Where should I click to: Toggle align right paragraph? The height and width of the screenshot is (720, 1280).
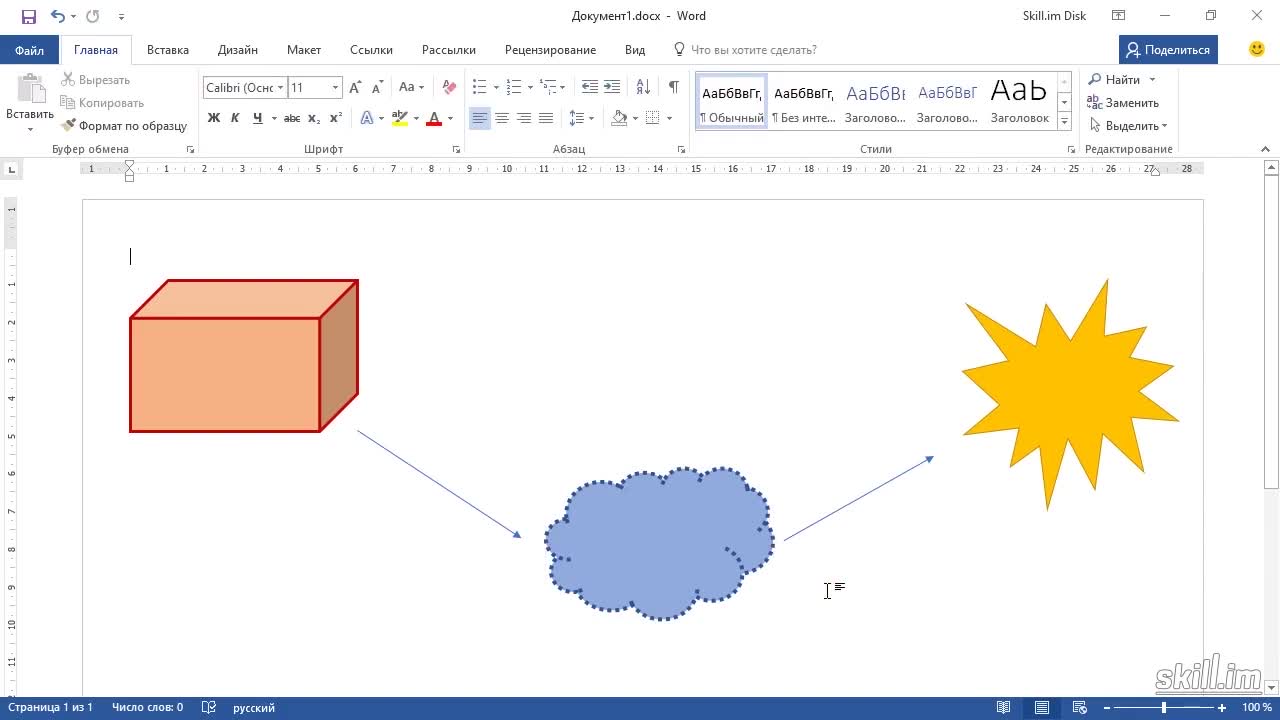pos(524,118)
